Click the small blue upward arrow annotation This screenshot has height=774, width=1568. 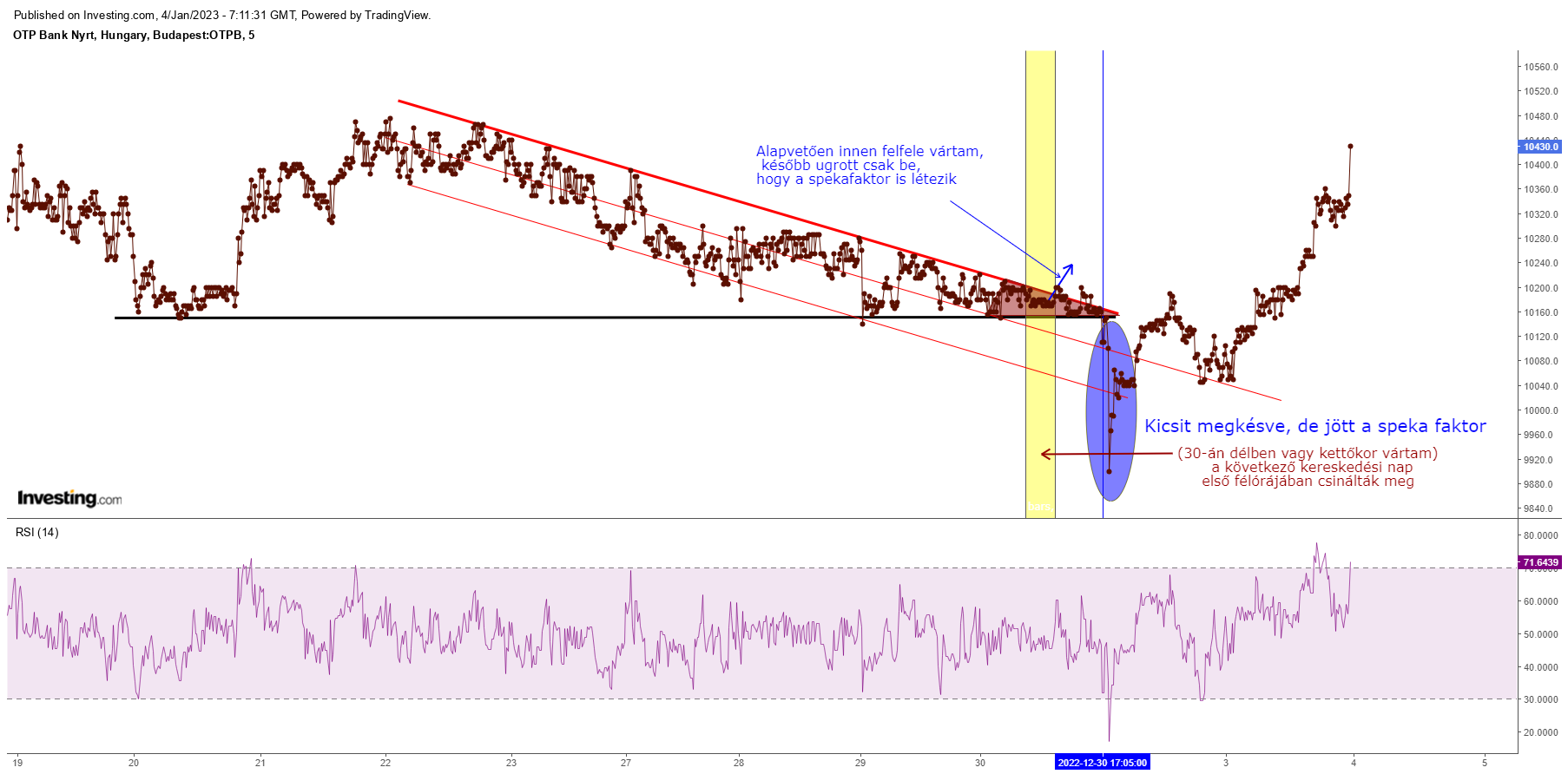coord(1063,279)
